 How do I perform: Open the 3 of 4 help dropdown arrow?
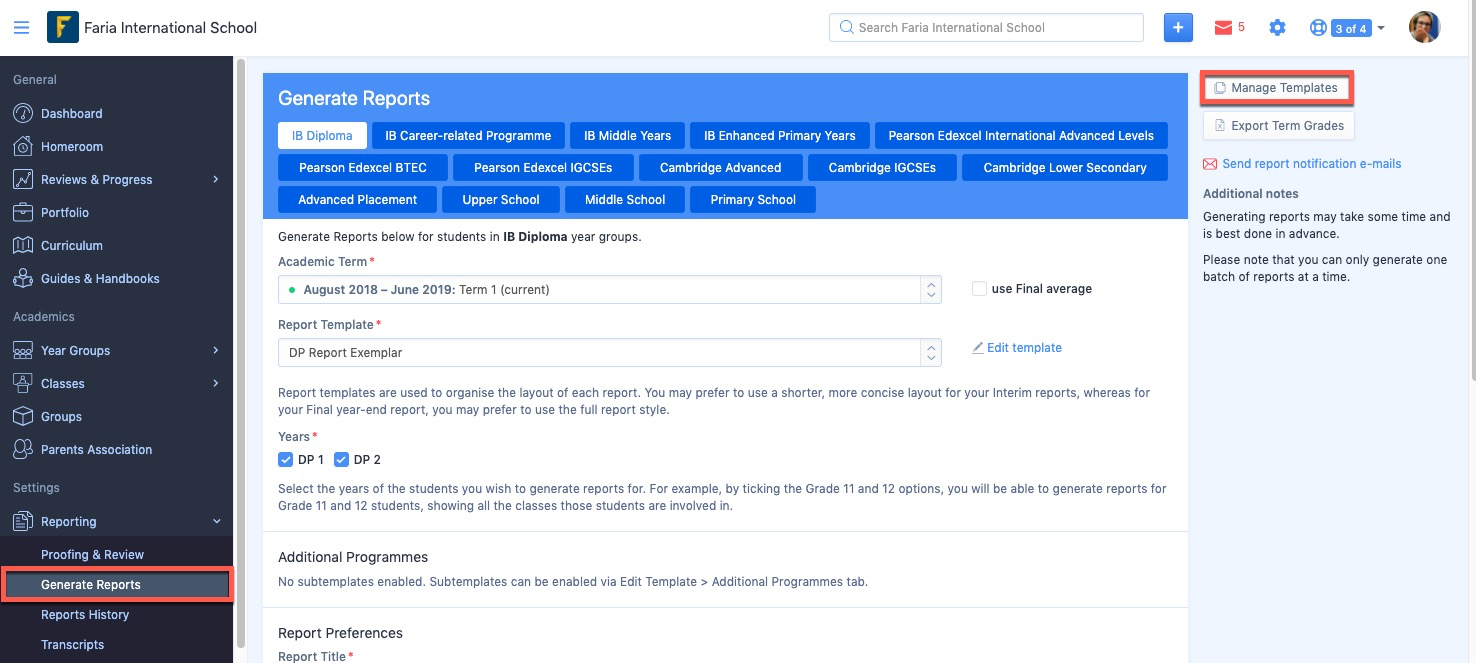point(1381,28)
